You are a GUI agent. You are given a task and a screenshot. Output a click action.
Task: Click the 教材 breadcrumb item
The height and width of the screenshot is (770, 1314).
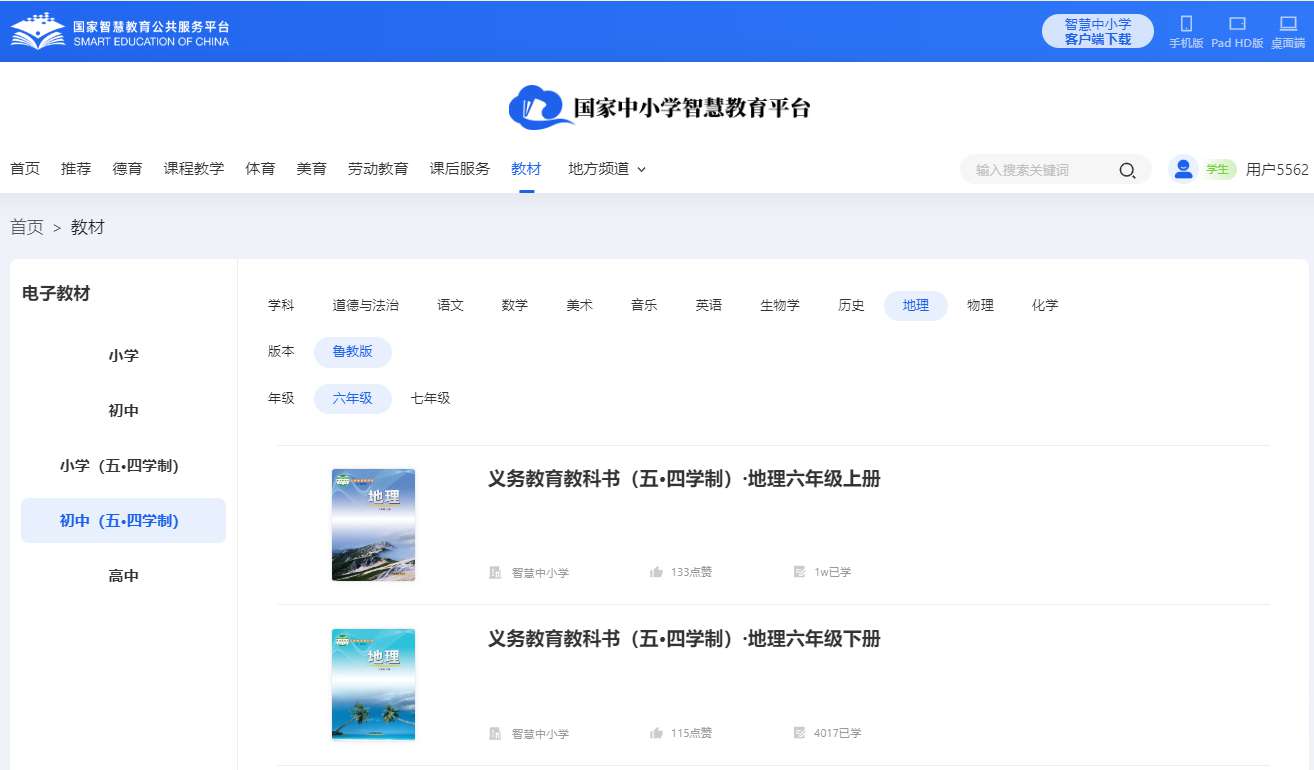click(88, 227)
